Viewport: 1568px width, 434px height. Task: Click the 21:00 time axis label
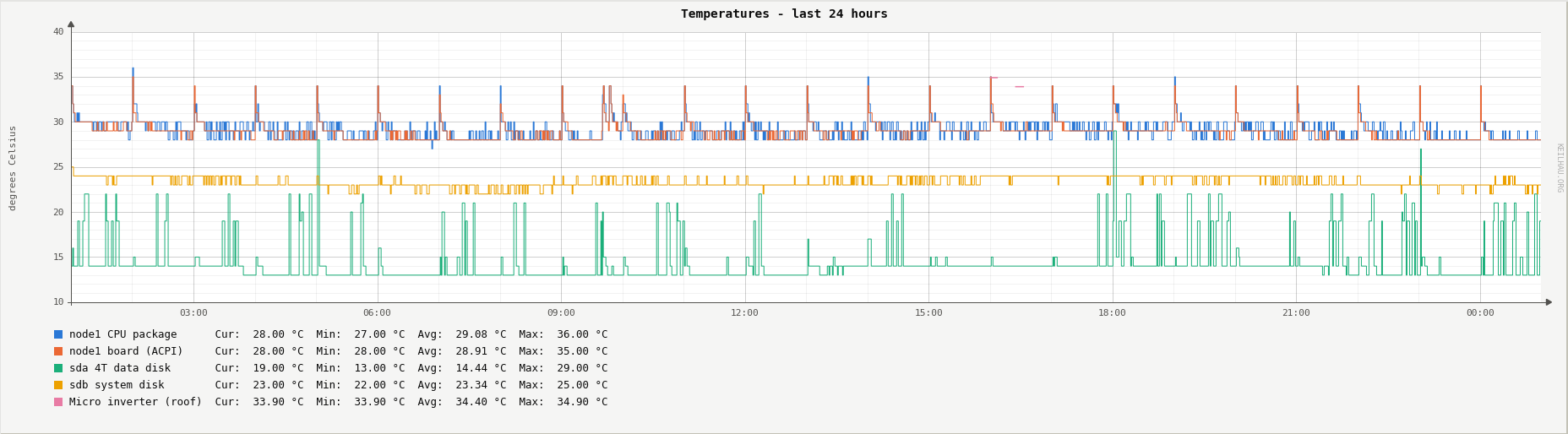coord(1296,313)
